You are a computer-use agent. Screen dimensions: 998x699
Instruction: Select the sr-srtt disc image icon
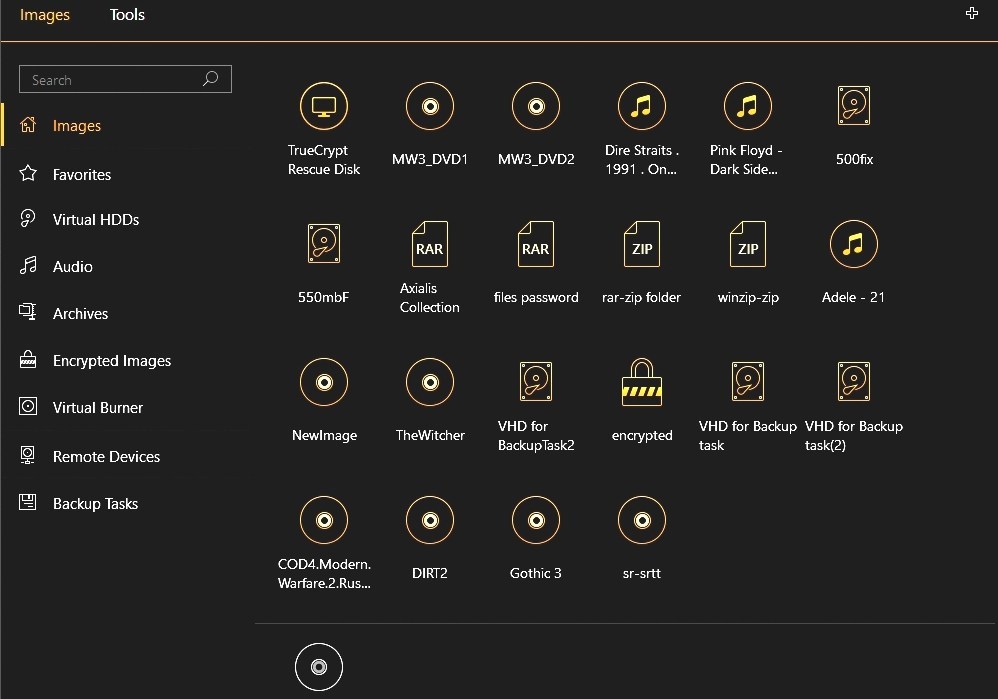[x=642, y=520]
